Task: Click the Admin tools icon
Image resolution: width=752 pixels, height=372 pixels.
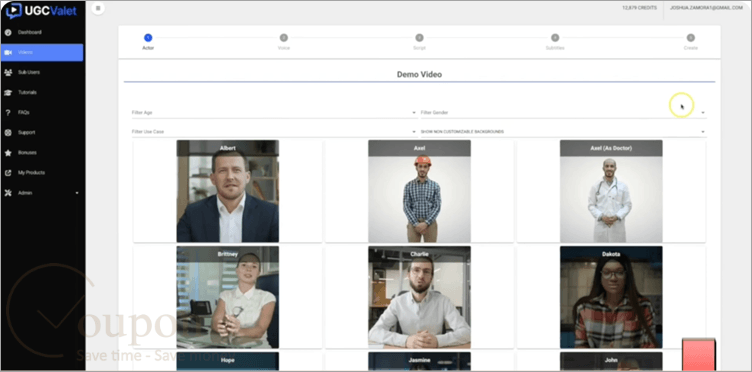Action: 8,193
